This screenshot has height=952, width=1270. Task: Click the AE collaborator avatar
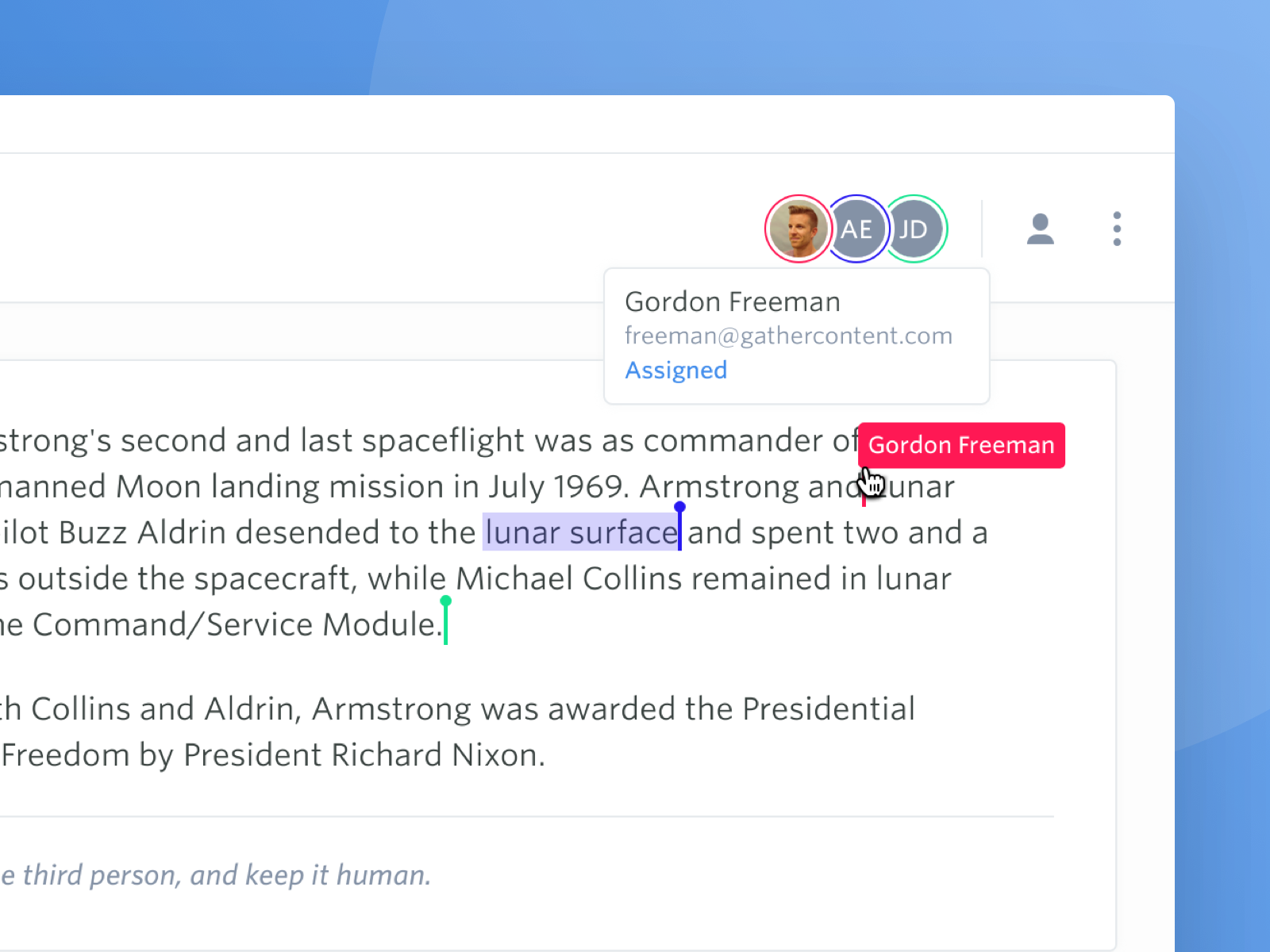pyautogui.click(x=857, y=229)
